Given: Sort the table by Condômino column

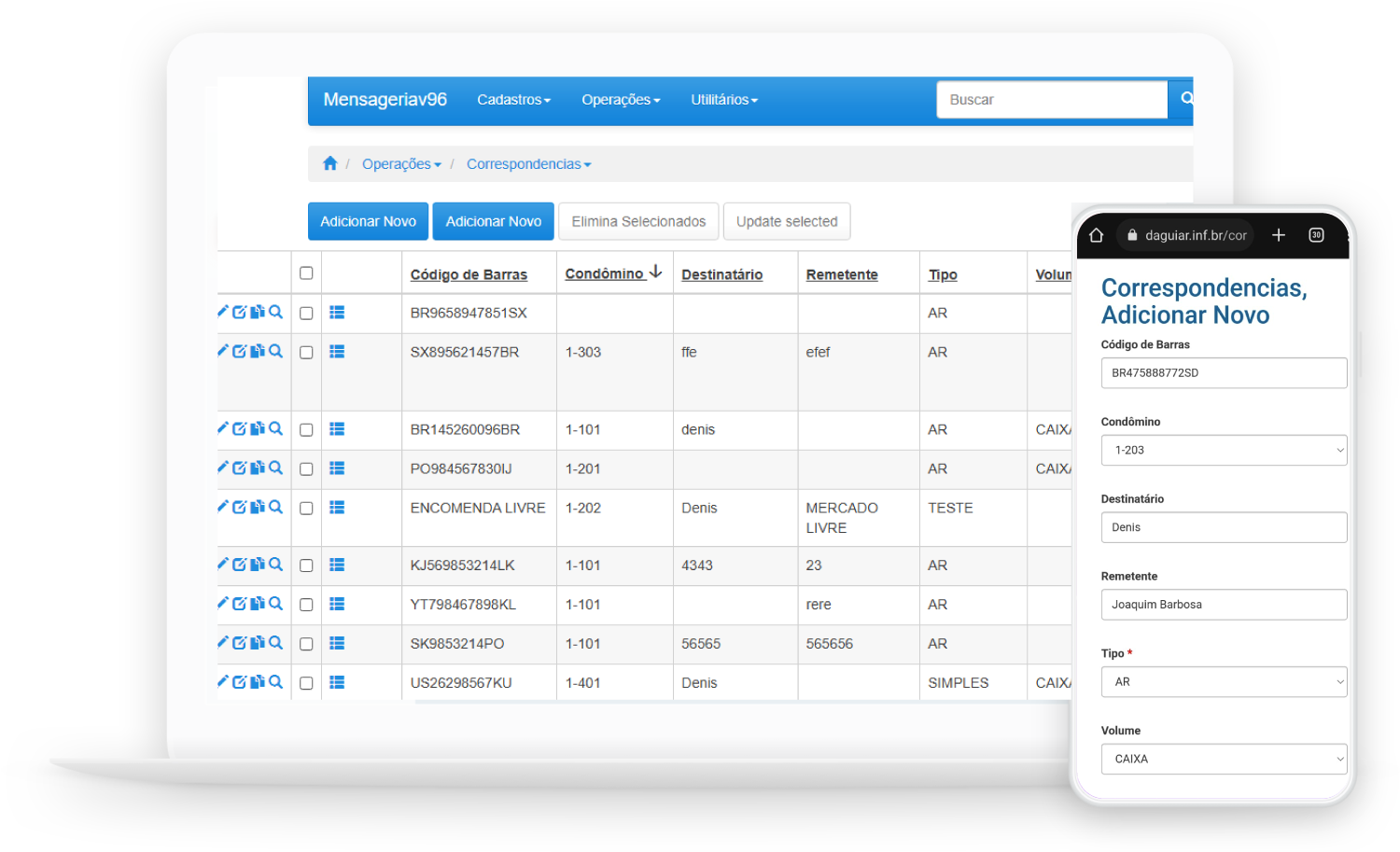Looking at the screenshot, I should (x=613, y=273).
